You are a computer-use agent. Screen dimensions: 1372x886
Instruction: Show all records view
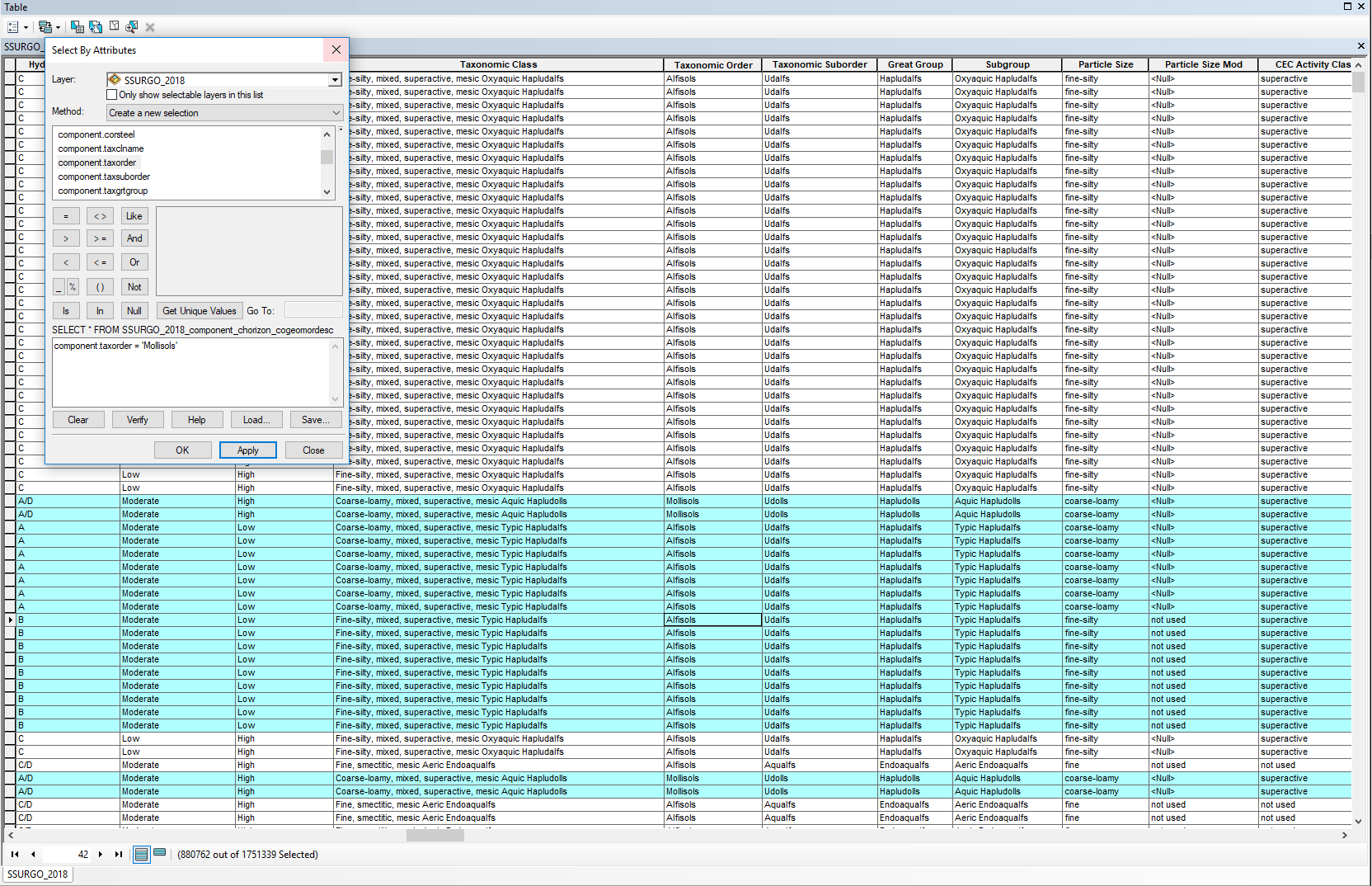[x=141, y=855]
